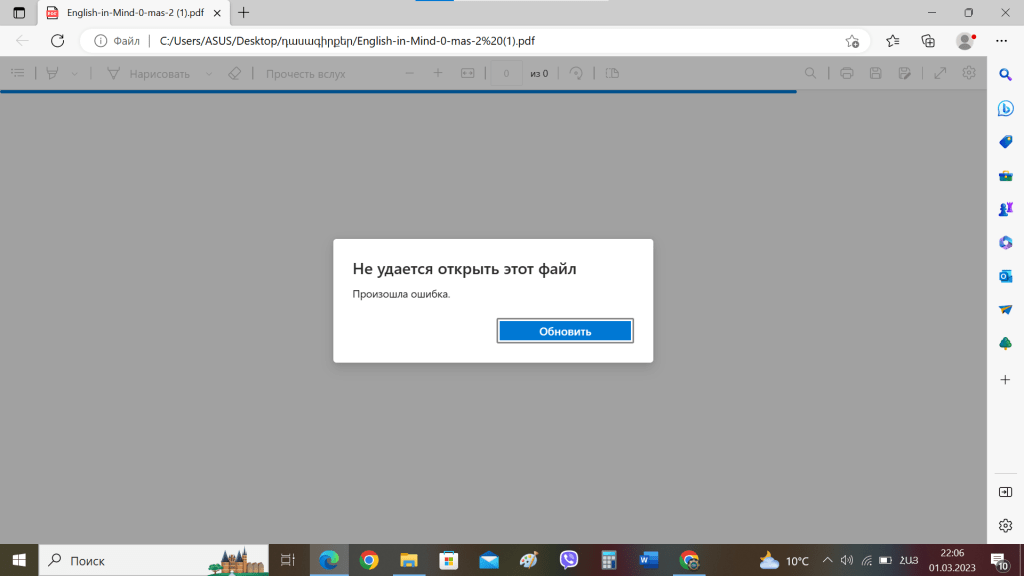Show hidden system tray icons chevron
1024x576 pixels.
tap(826, 560)
